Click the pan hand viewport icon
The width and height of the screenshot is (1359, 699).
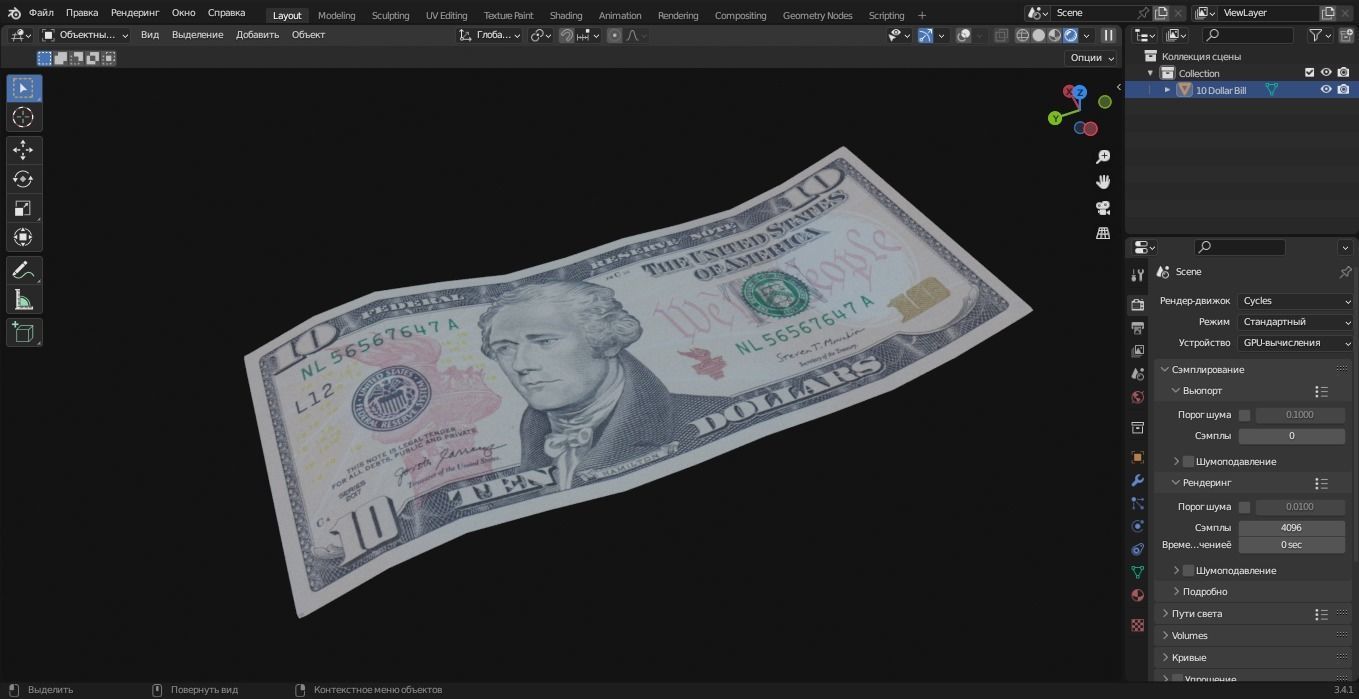pos(1103,182)
